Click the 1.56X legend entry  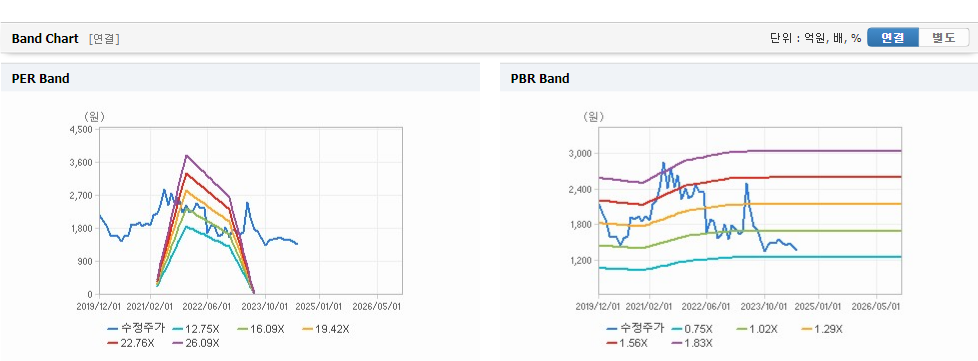pyautogui.click(x=627, y=343)
